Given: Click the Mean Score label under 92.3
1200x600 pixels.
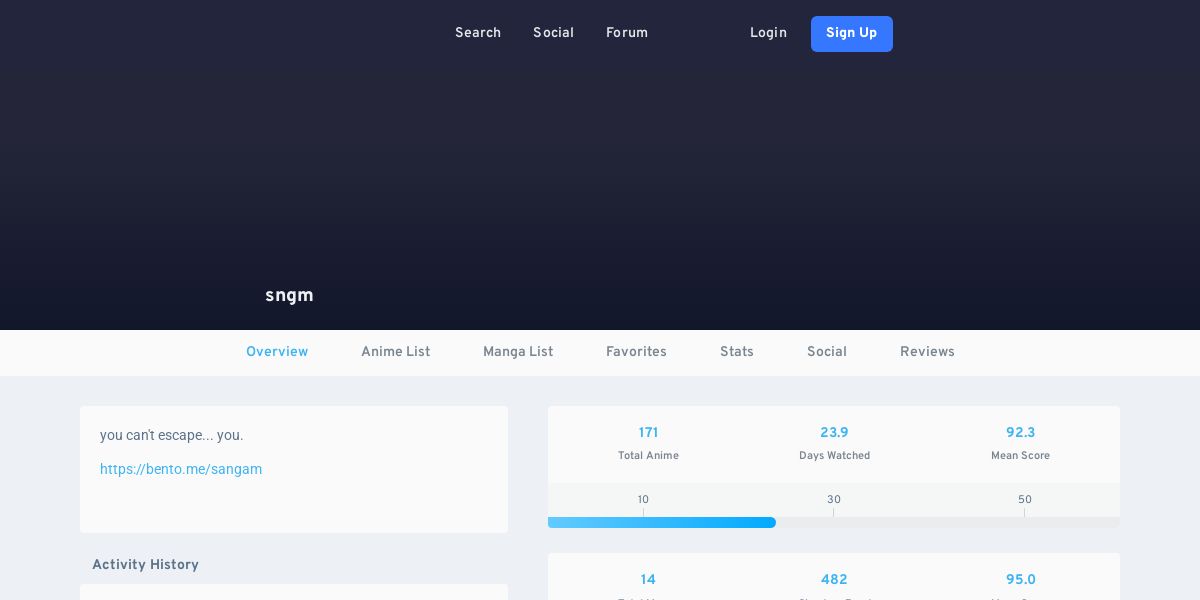Looking at the screenshot, I should pos(1020,456).
